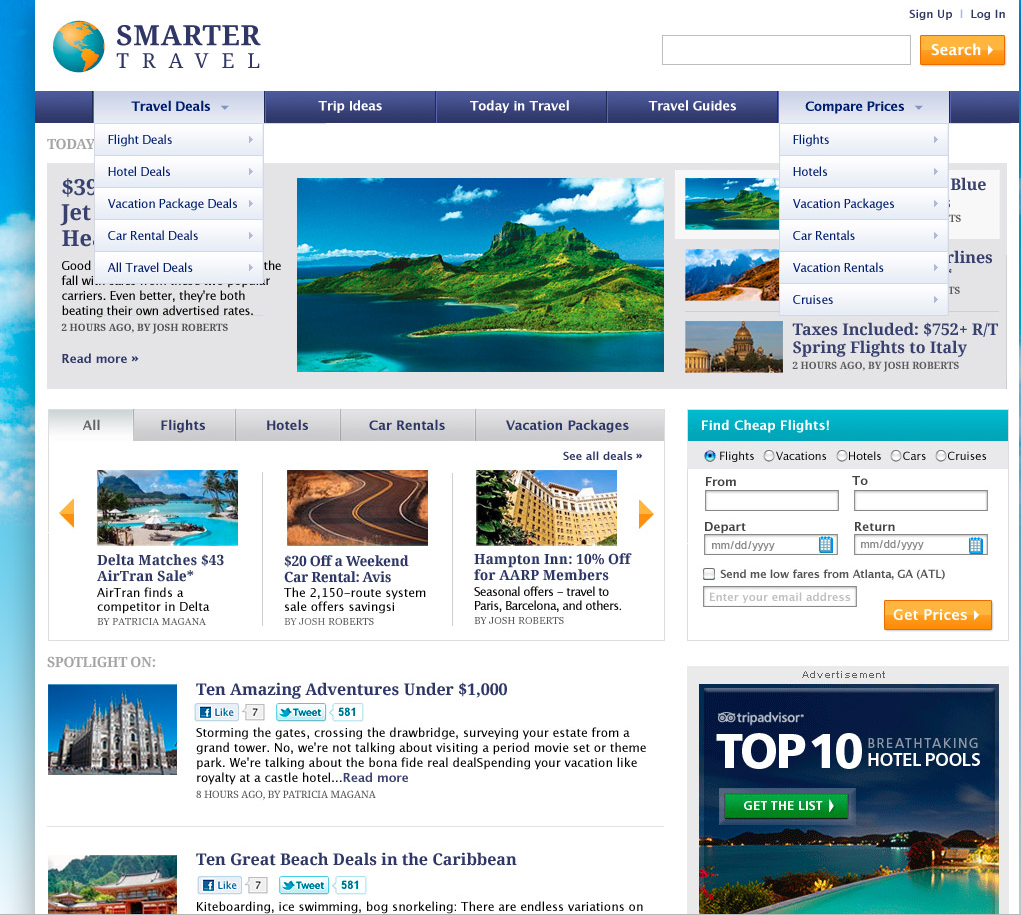
Task: Like the Ten Amazing Adventures article on Facebook
Action: (217, 712)
